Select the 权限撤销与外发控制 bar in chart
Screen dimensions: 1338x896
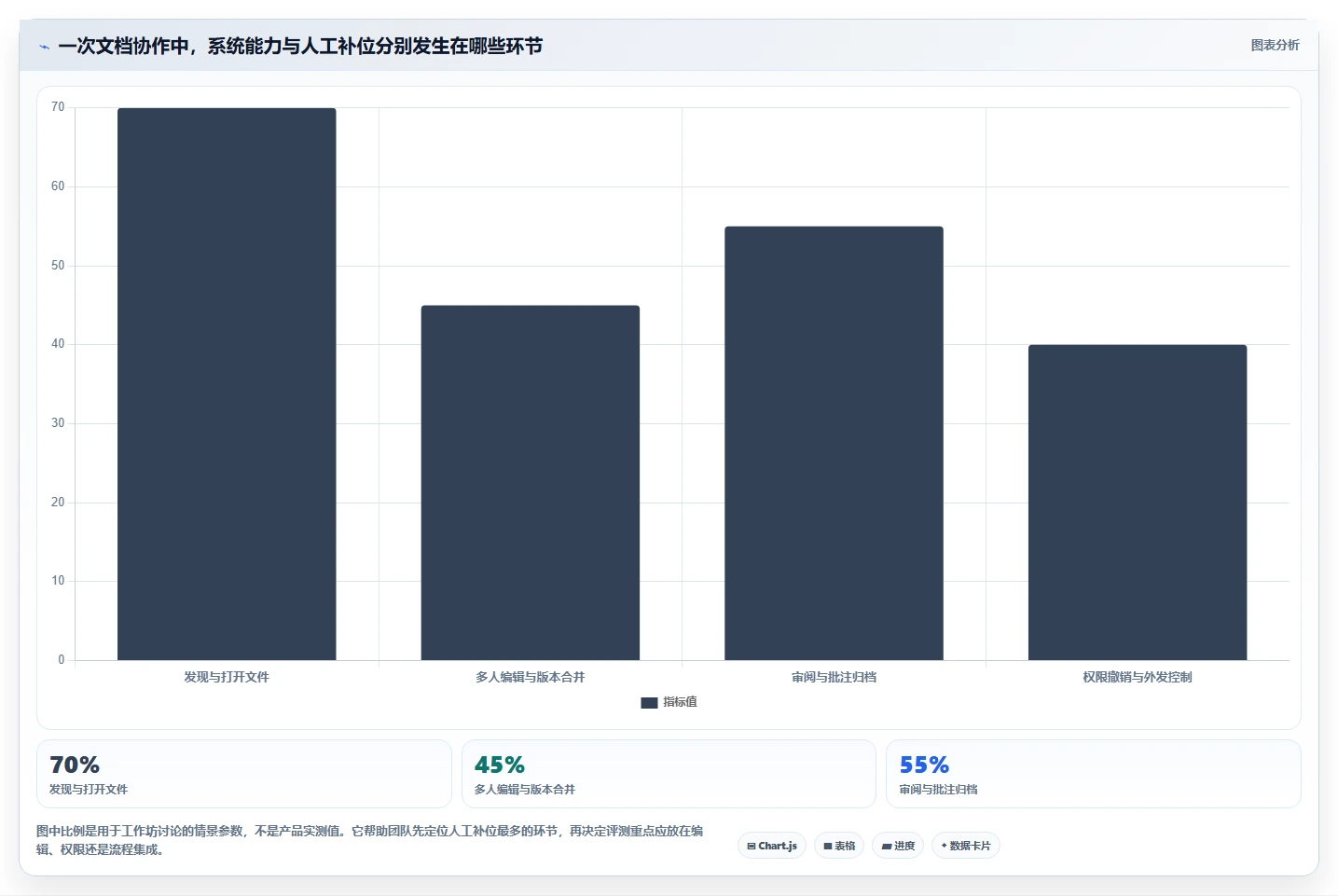point(1138,503)
